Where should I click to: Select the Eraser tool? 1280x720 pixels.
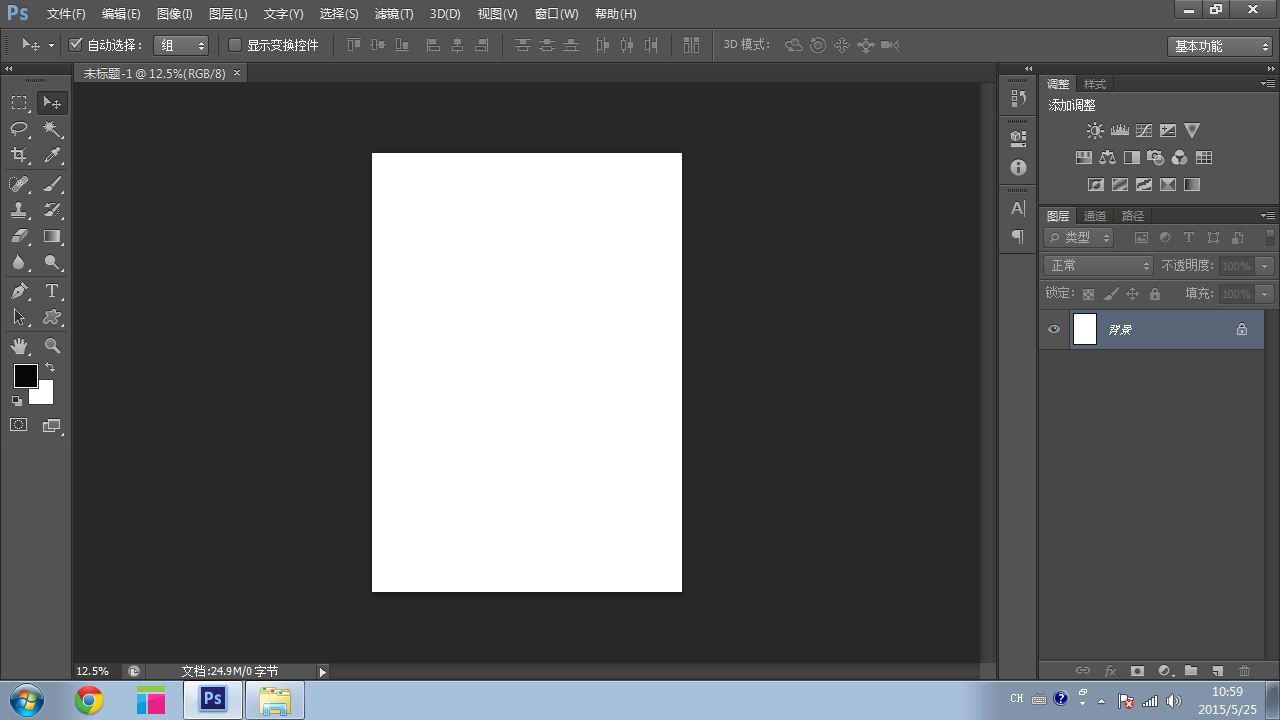19,237
